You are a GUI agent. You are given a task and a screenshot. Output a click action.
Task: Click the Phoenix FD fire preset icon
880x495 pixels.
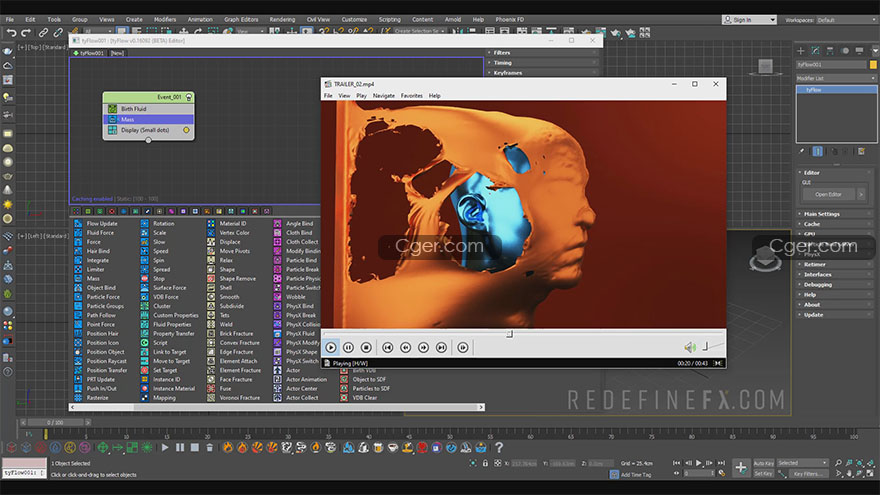[x=228, y=447]
